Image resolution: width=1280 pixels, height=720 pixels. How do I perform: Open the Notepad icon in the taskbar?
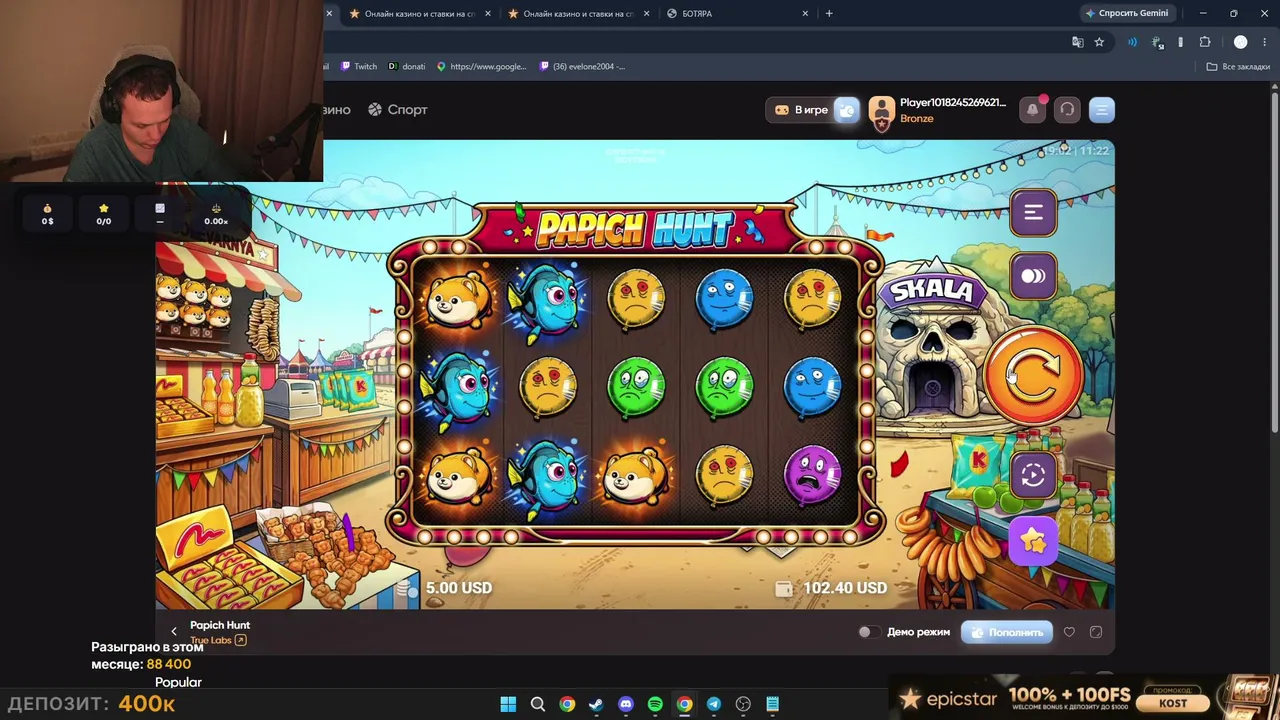pyautogui.click(x=773, y=704)
